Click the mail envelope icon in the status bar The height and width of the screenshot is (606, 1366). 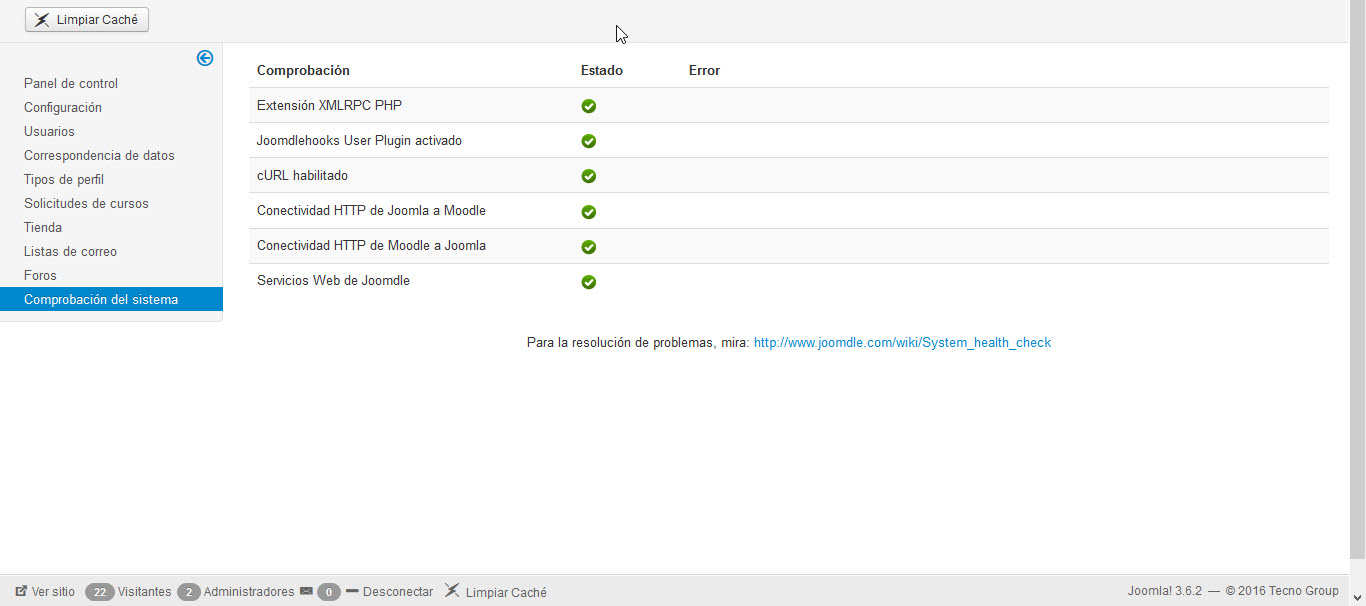pyautogui.click(x=306, y=592)
